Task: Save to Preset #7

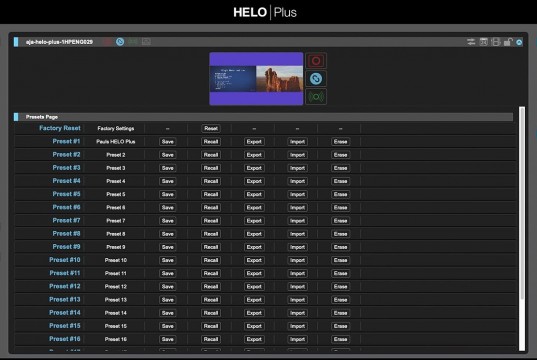Action: coord(167,221)
